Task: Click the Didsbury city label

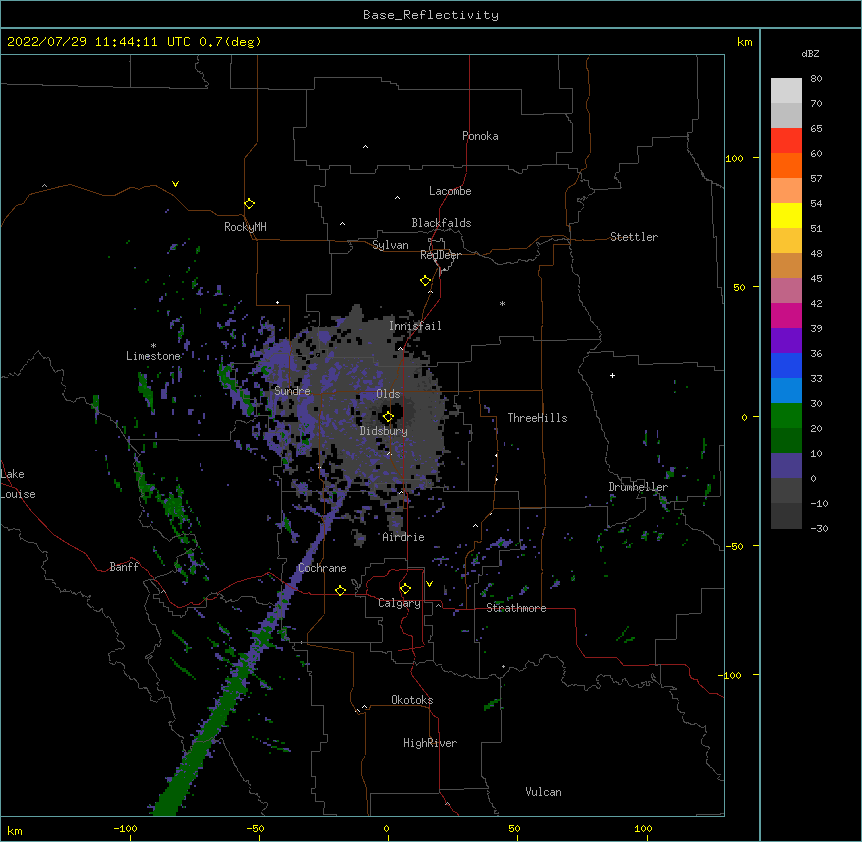Action: (384, 431)
